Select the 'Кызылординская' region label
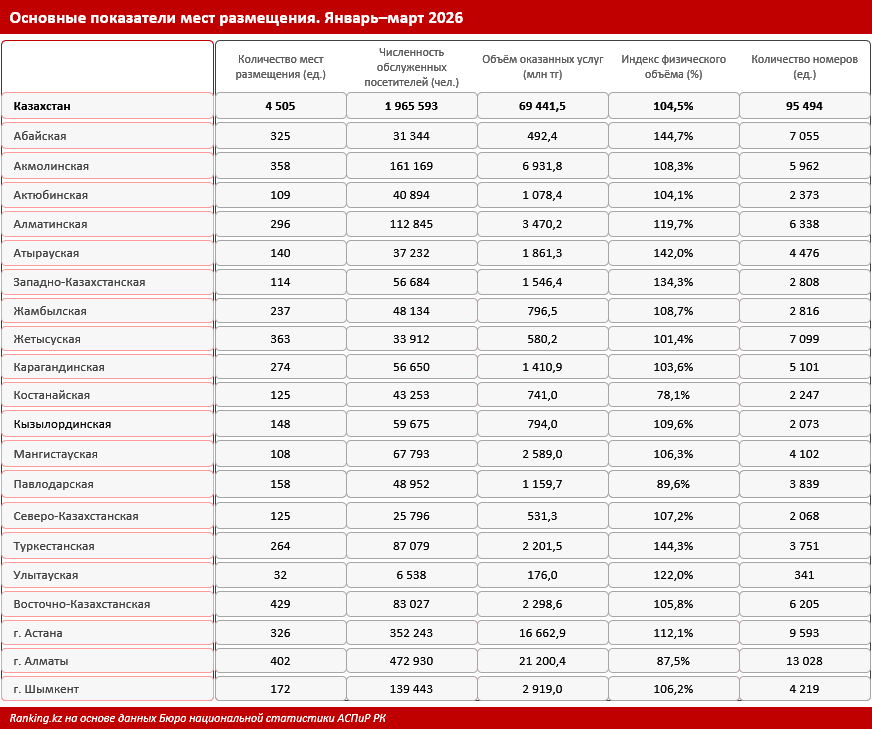 click(x=62, y=424)
